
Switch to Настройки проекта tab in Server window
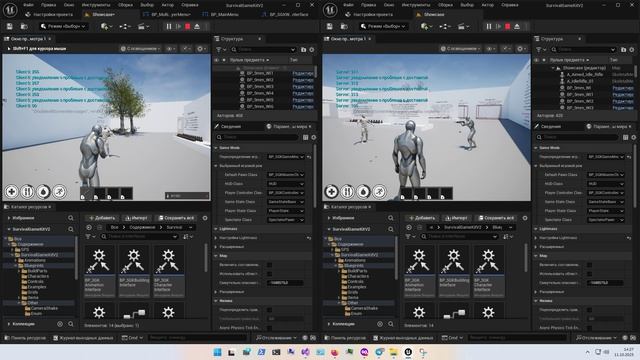368,14
